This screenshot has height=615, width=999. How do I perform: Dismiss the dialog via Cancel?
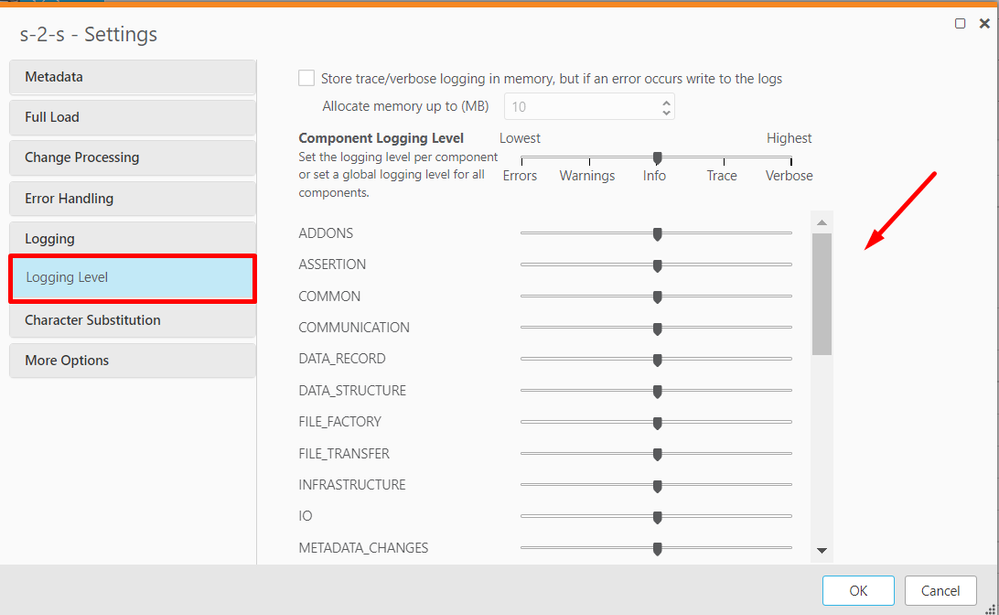tap(940, 590)
